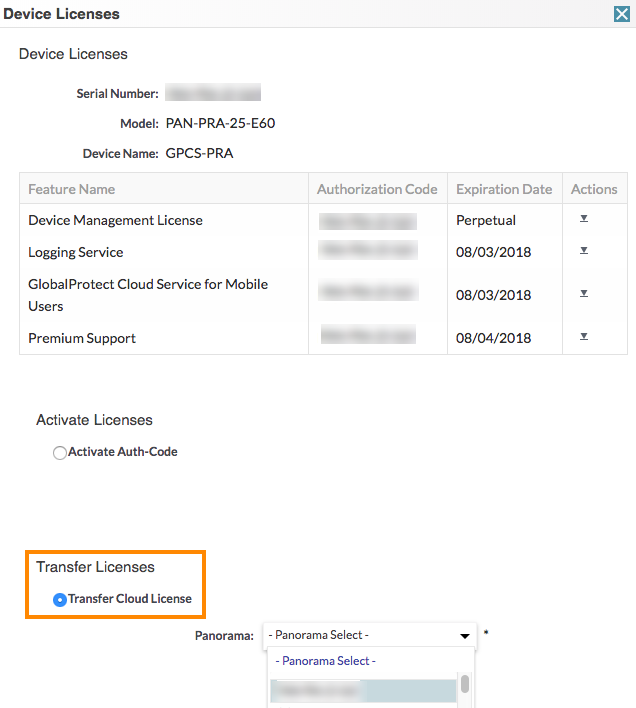Click the Logging Service feature name

(76, 252)
